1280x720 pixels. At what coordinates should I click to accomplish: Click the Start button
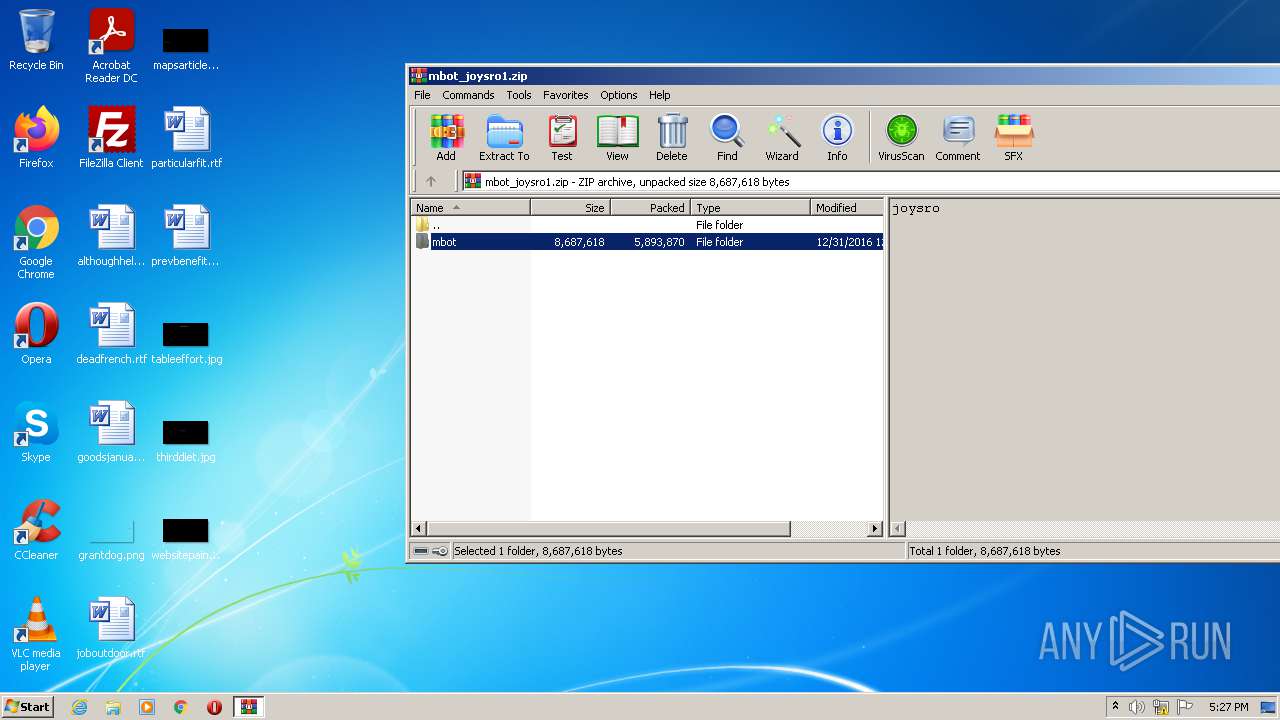(x=27, y=707)
